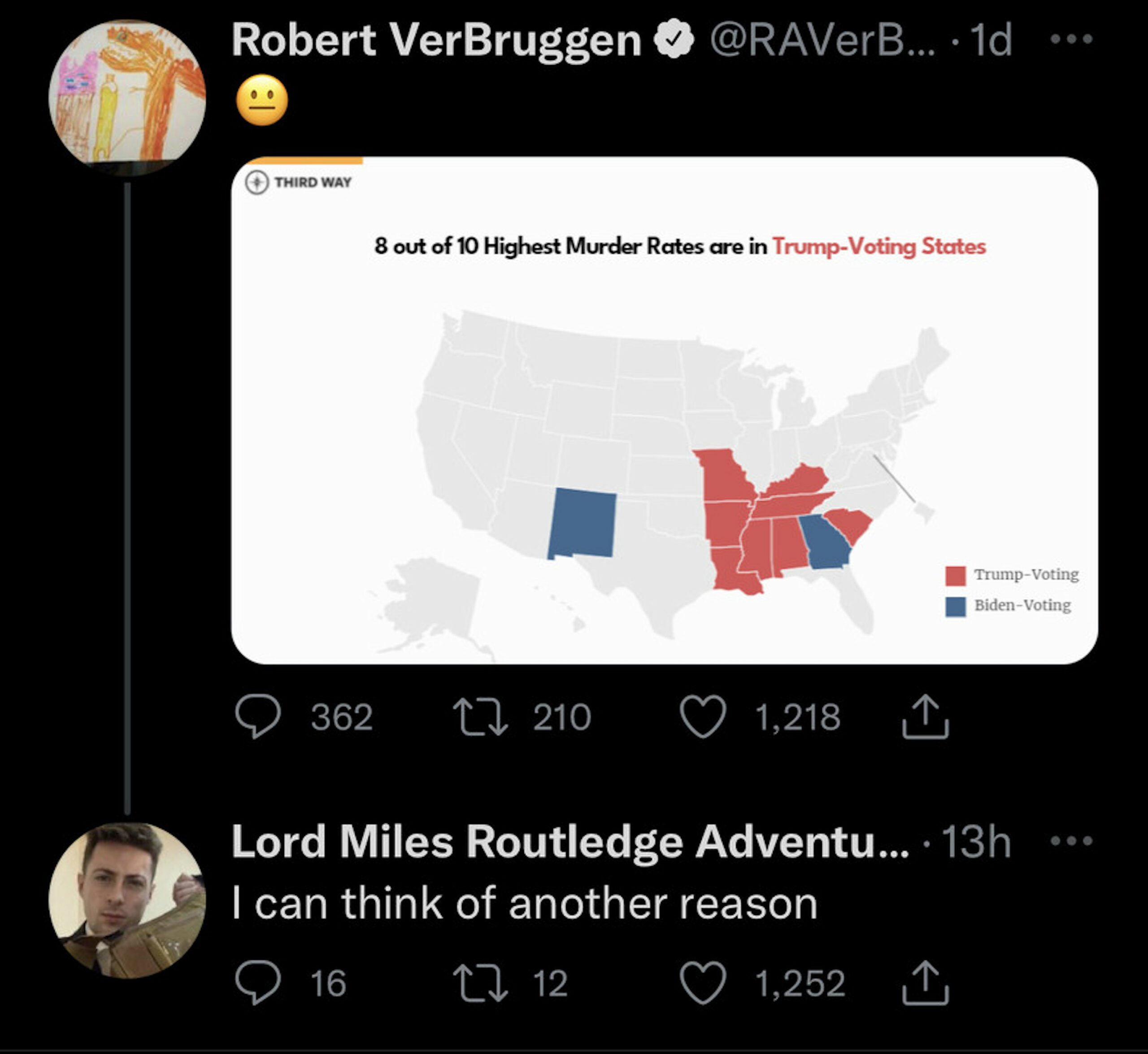
Task: Retweet Robert VerBruggen's murder rates tweet
Action: [480, 717]
